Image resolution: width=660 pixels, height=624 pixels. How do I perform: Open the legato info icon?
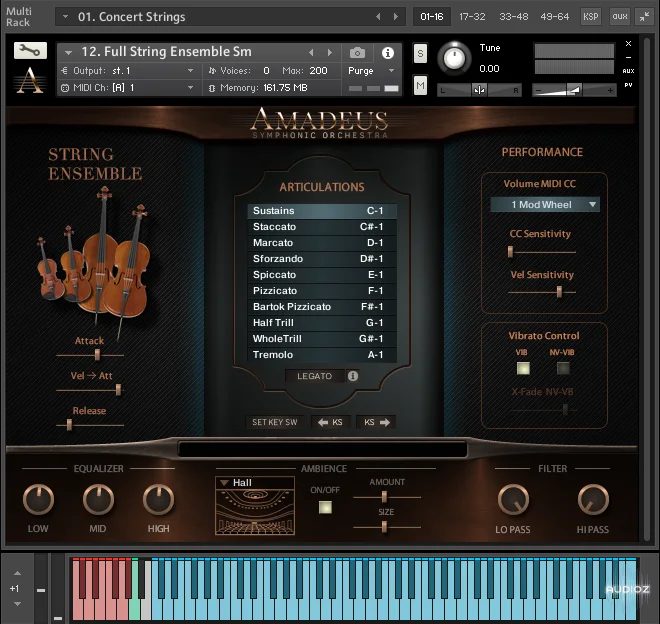pyautogui.click(x=353, y=376)
